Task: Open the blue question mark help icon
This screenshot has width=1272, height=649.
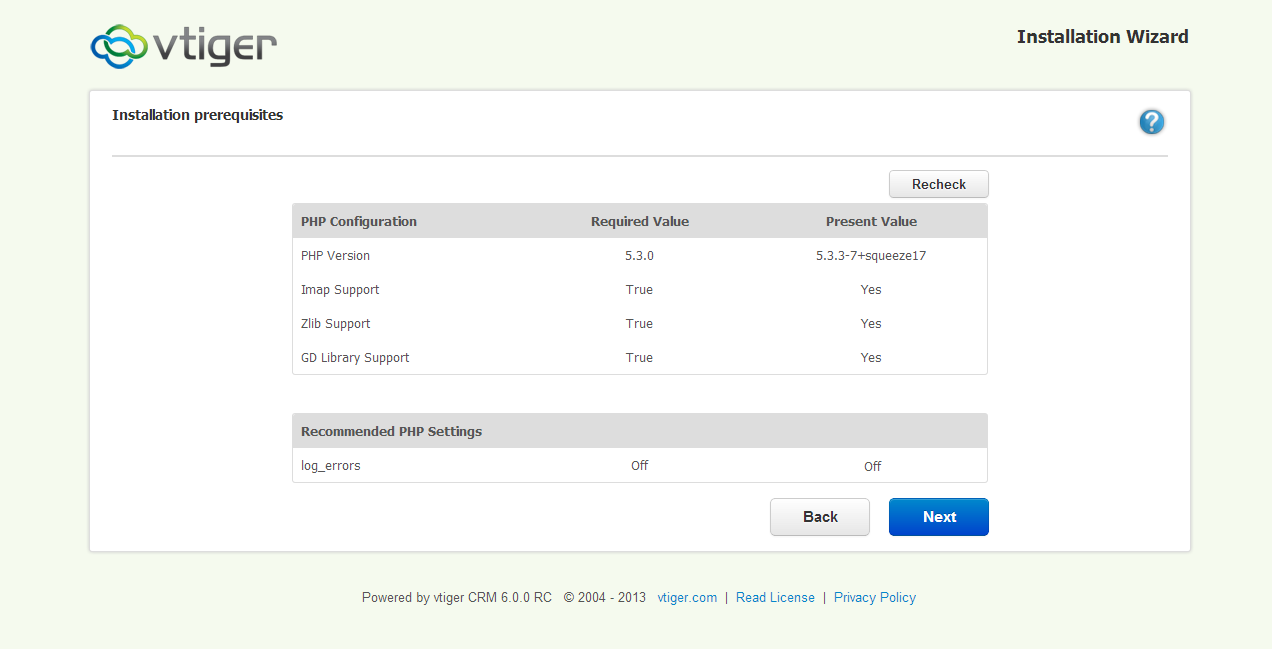Action: coord(1151,122)
